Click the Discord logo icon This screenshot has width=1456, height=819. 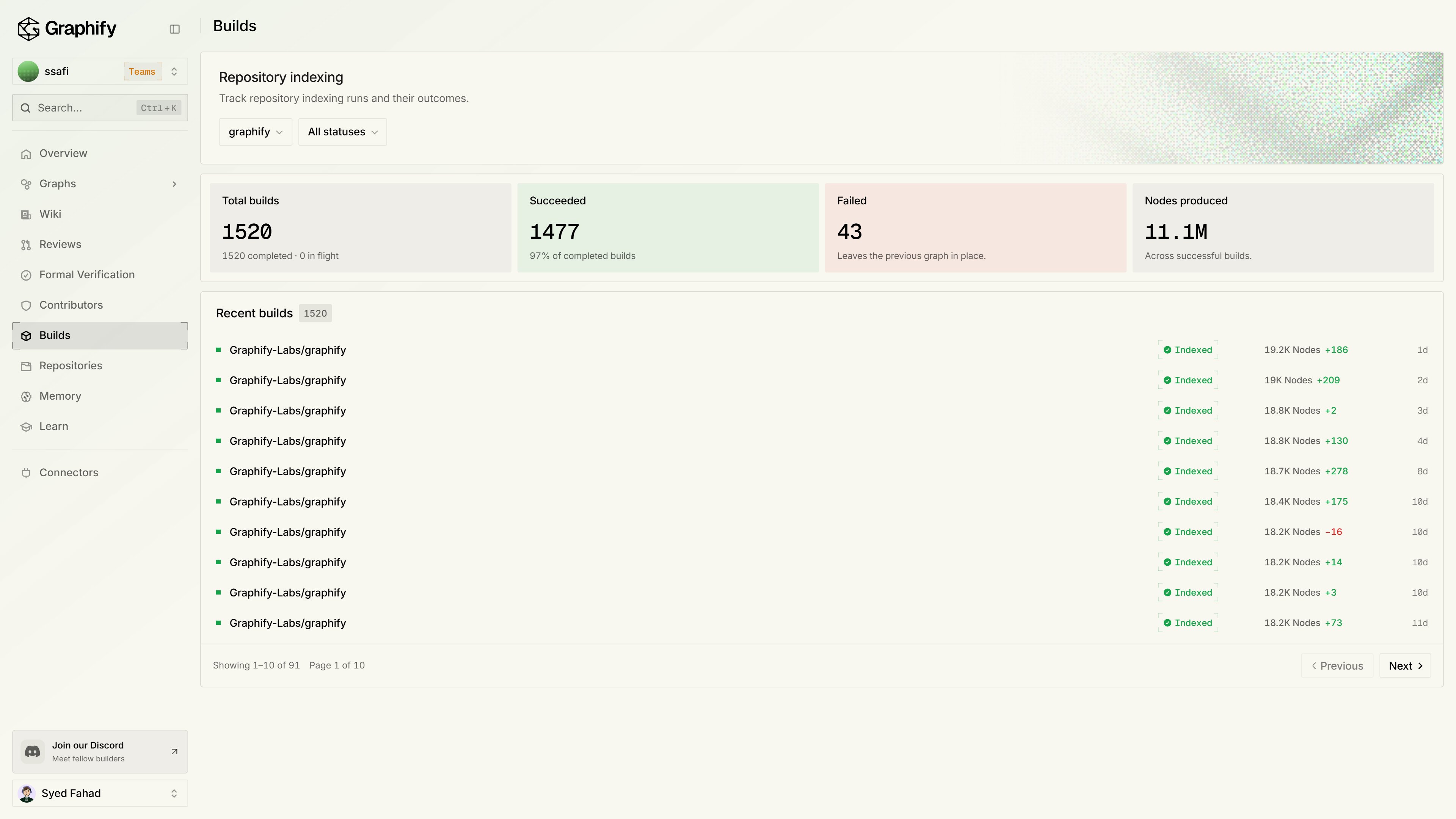click(x=32, y=752)
